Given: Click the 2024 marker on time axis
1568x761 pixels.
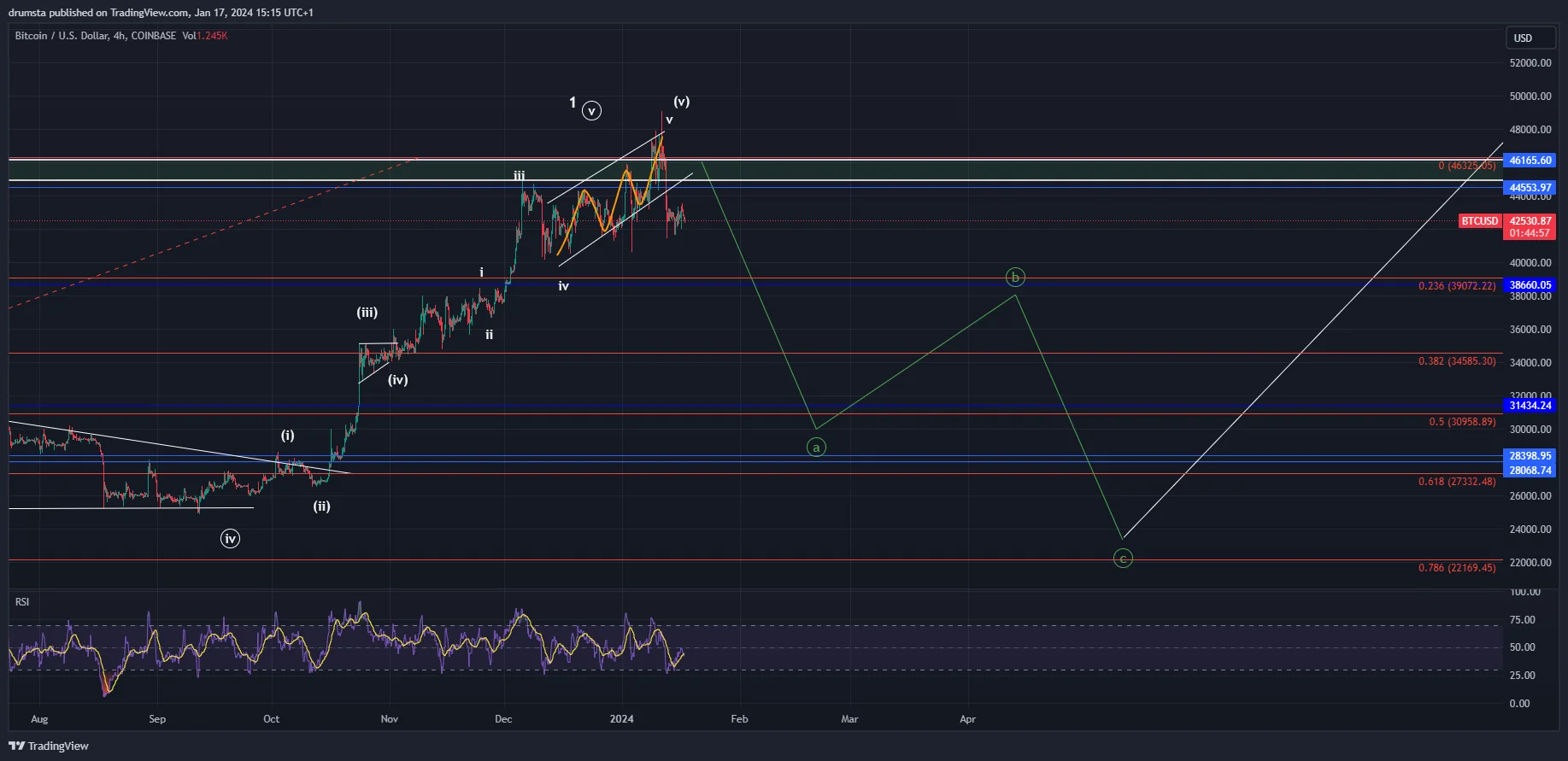Looking at the screenshot, I should tap(621, 719).
